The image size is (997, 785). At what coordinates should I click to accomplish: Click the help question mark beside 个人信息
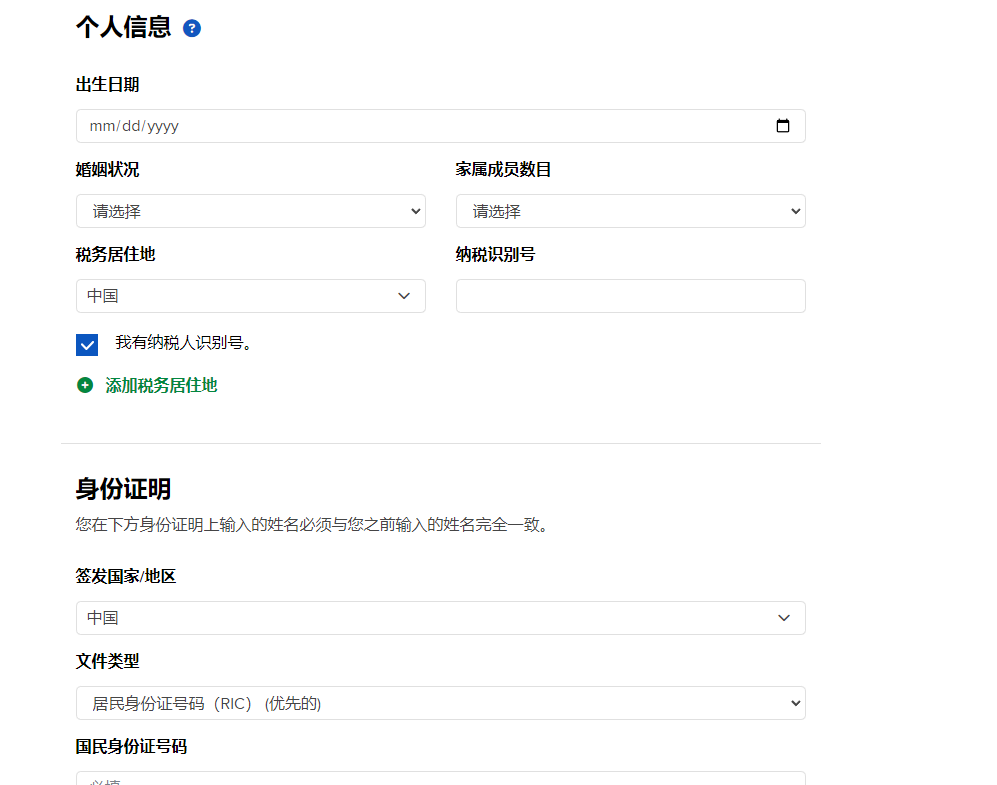pyautogui.click(x=192, y=28)
